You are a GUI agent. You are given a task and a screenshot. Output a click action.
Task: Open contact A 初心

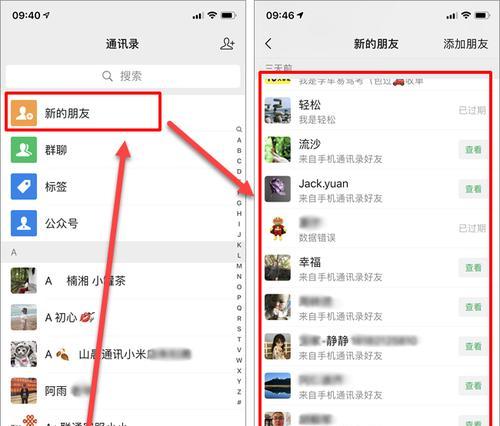(x=120, y=317)
